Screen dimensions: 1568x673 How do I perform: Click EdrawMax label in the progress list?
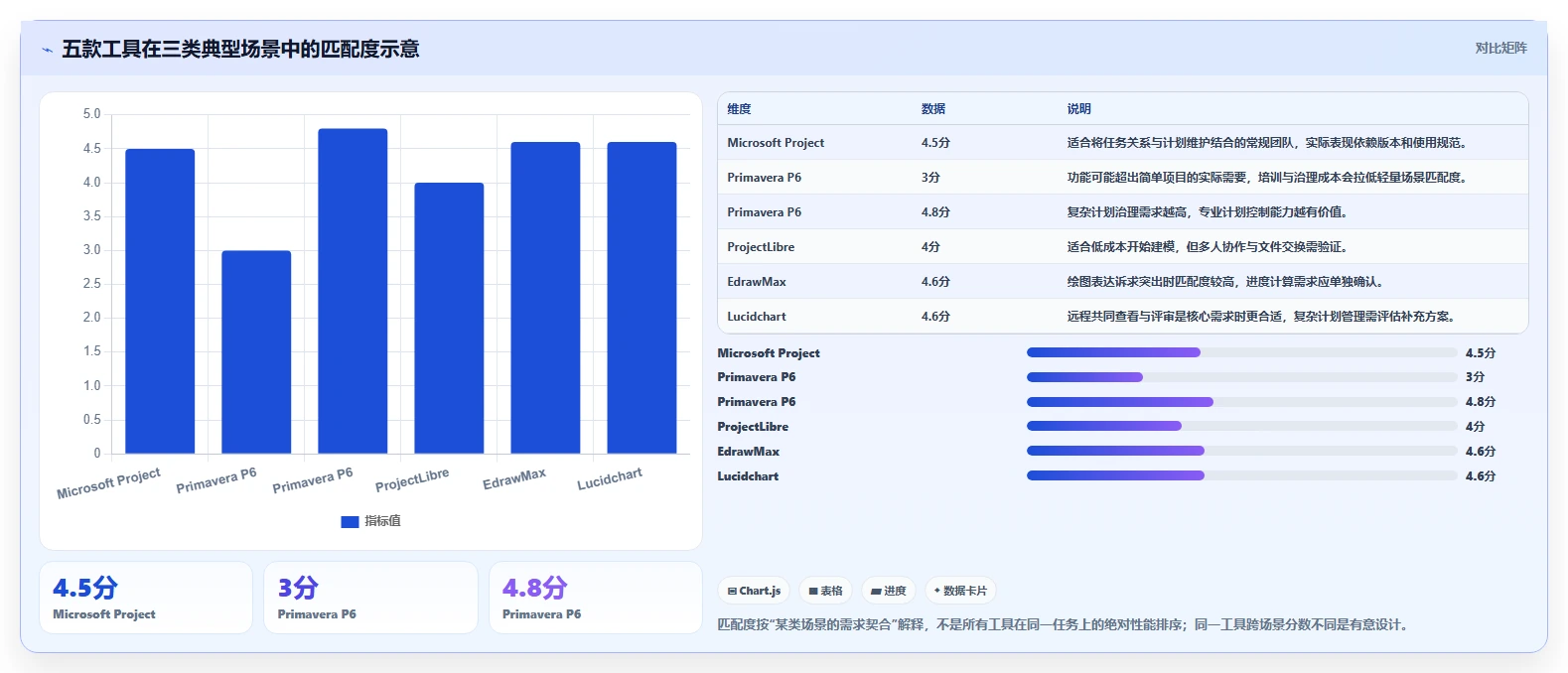pyautogui.click(x=749, y=452)
